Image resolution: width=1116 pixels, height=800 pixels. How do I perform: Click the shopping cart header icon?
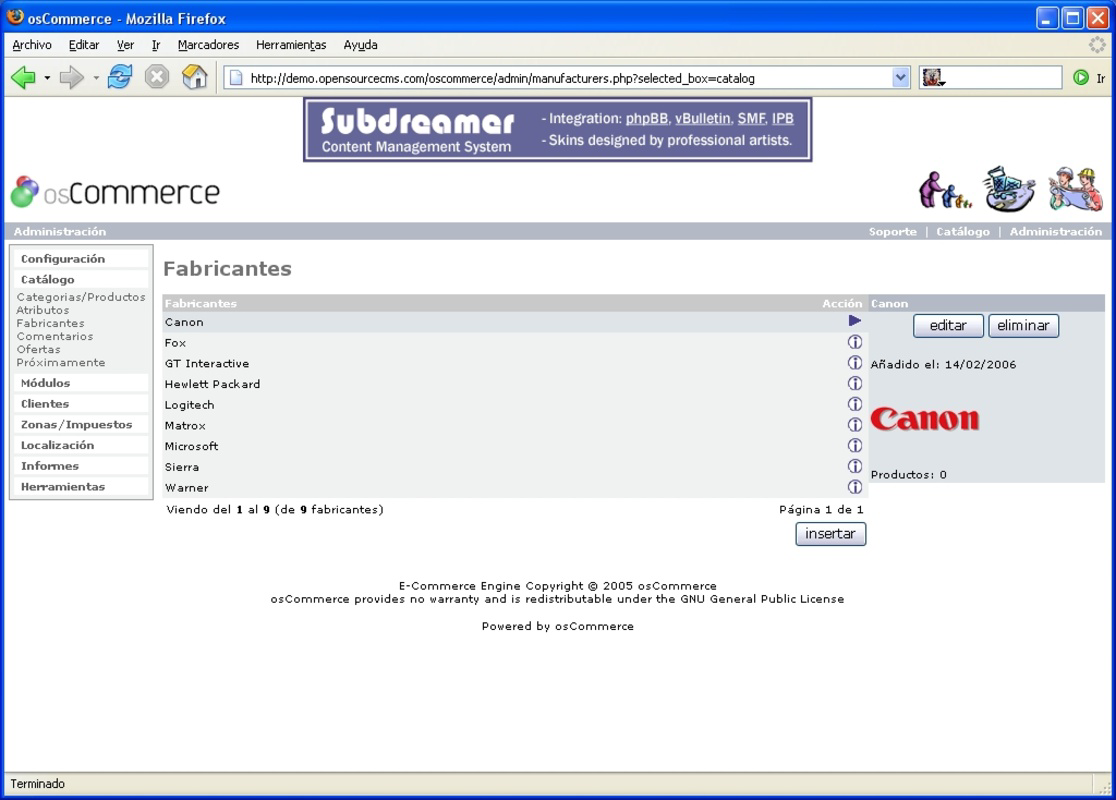[1010, 189]
